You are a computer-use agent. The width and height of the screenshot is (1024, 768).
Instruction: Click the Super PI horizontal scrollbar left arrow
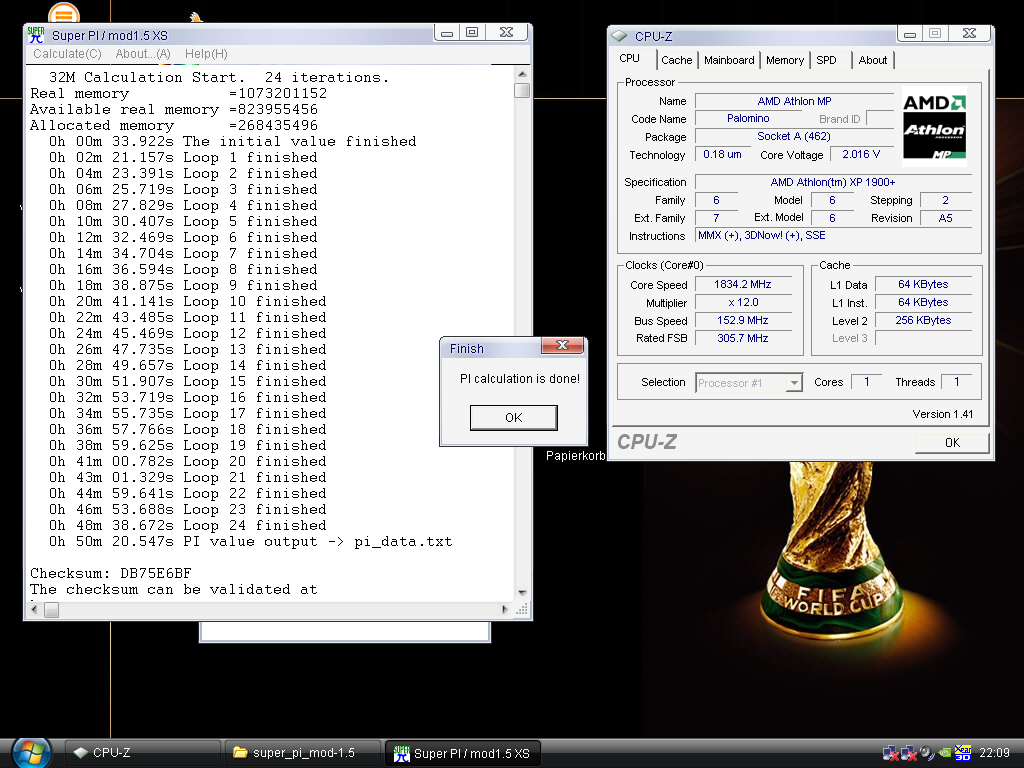35,610
